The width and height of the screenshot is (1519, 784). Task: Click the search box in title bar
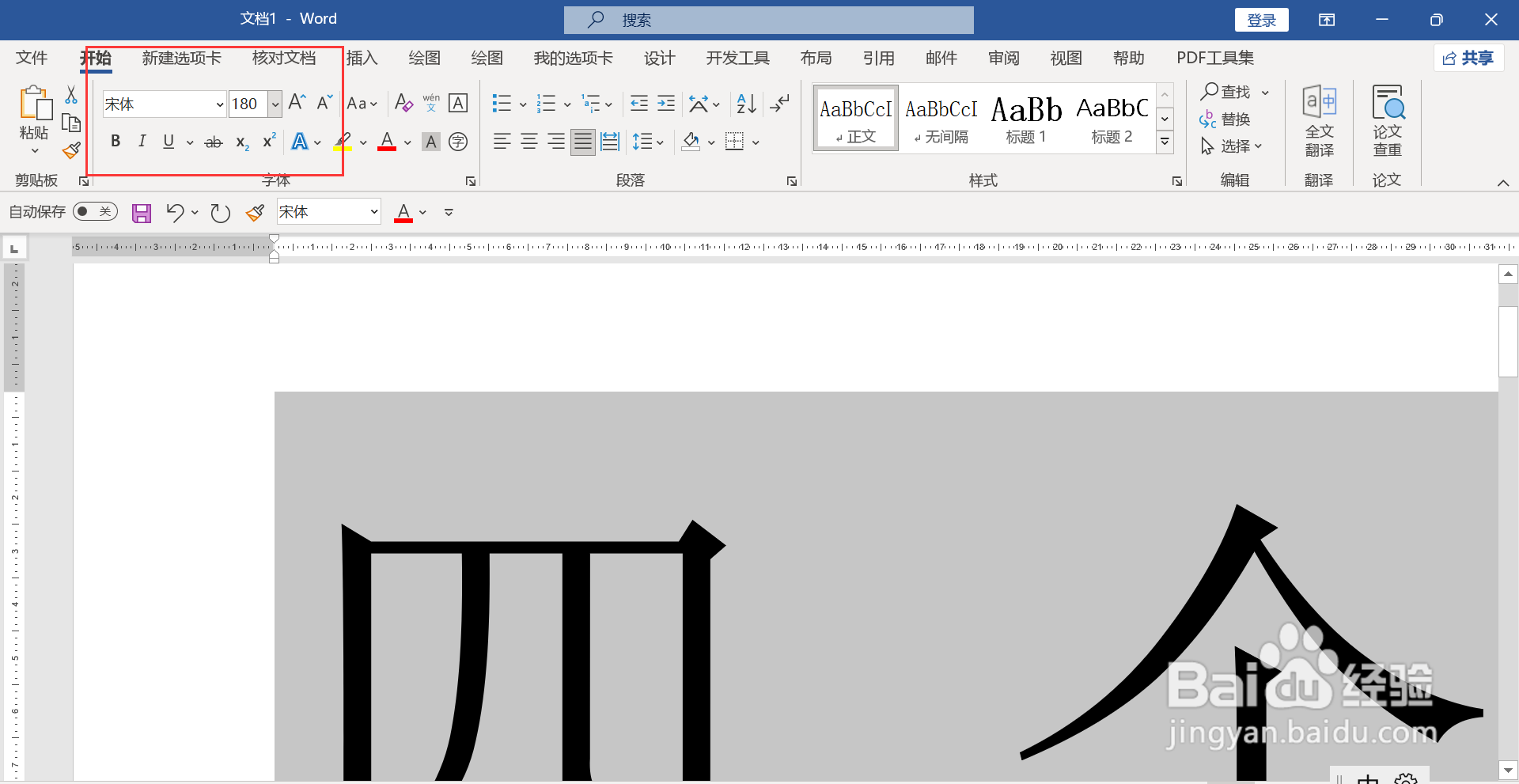click(x=769, y=20)
